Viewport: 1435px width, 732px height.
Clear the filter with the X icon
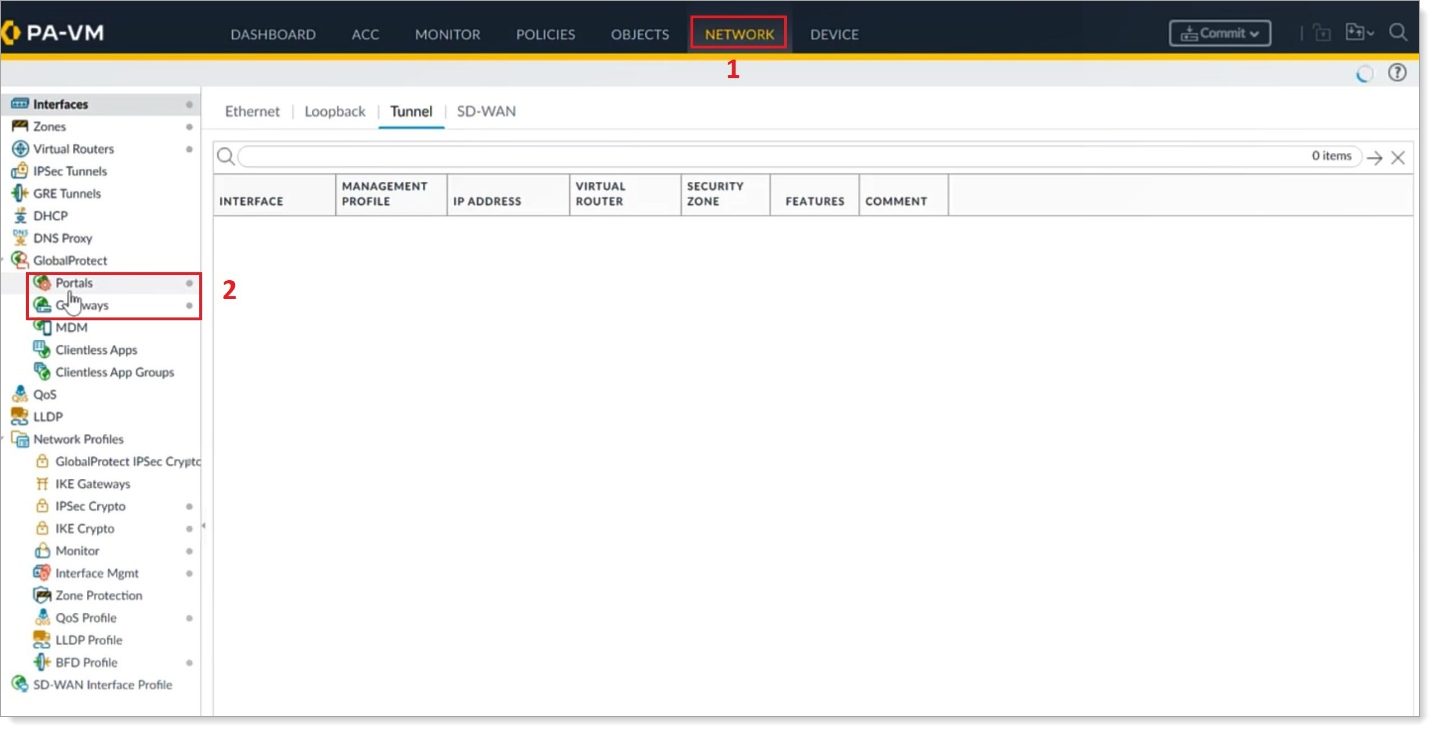pyautogui.click(x=1398, y=158)
